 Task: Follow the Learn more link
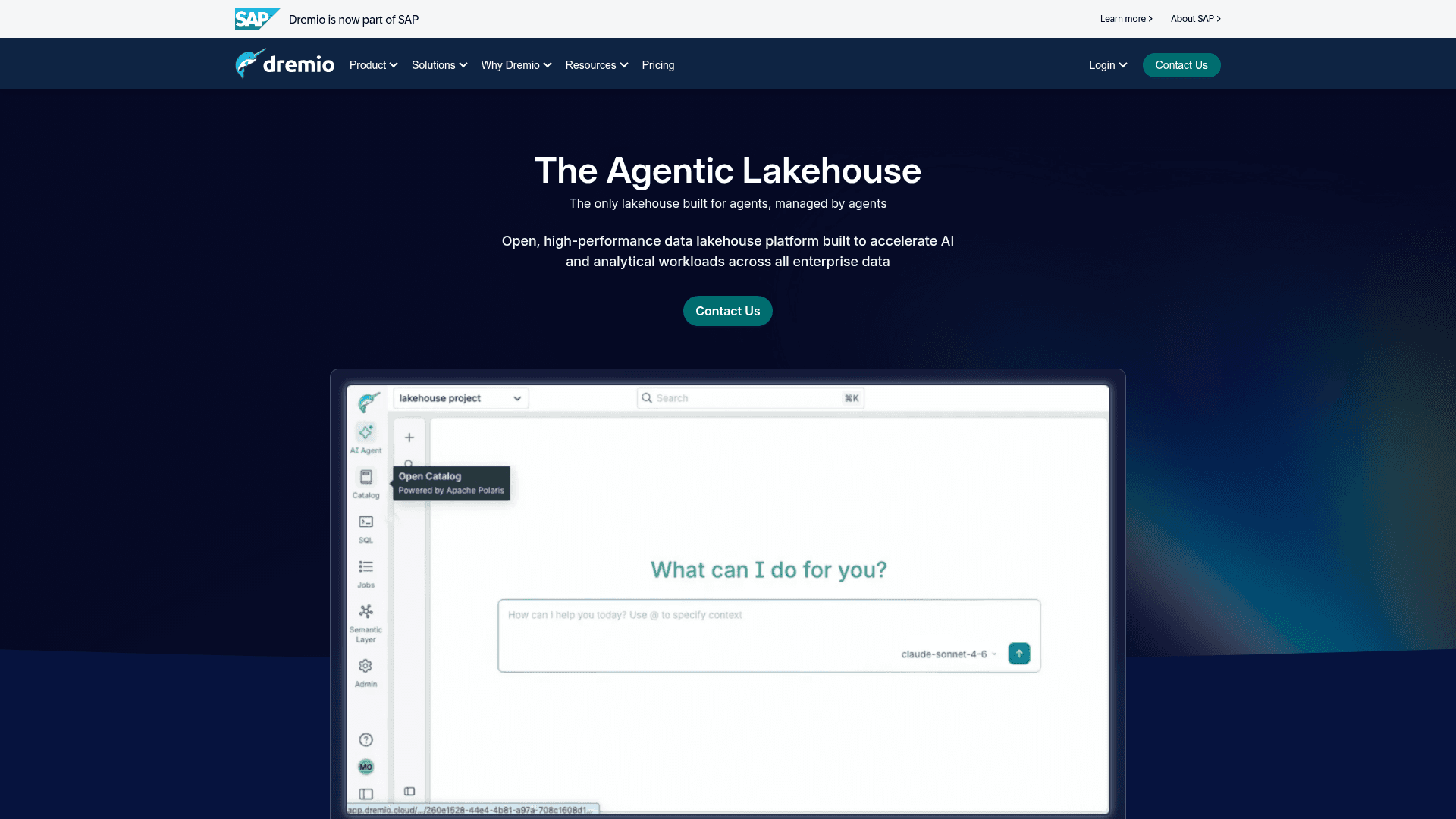click(1126, 19)
